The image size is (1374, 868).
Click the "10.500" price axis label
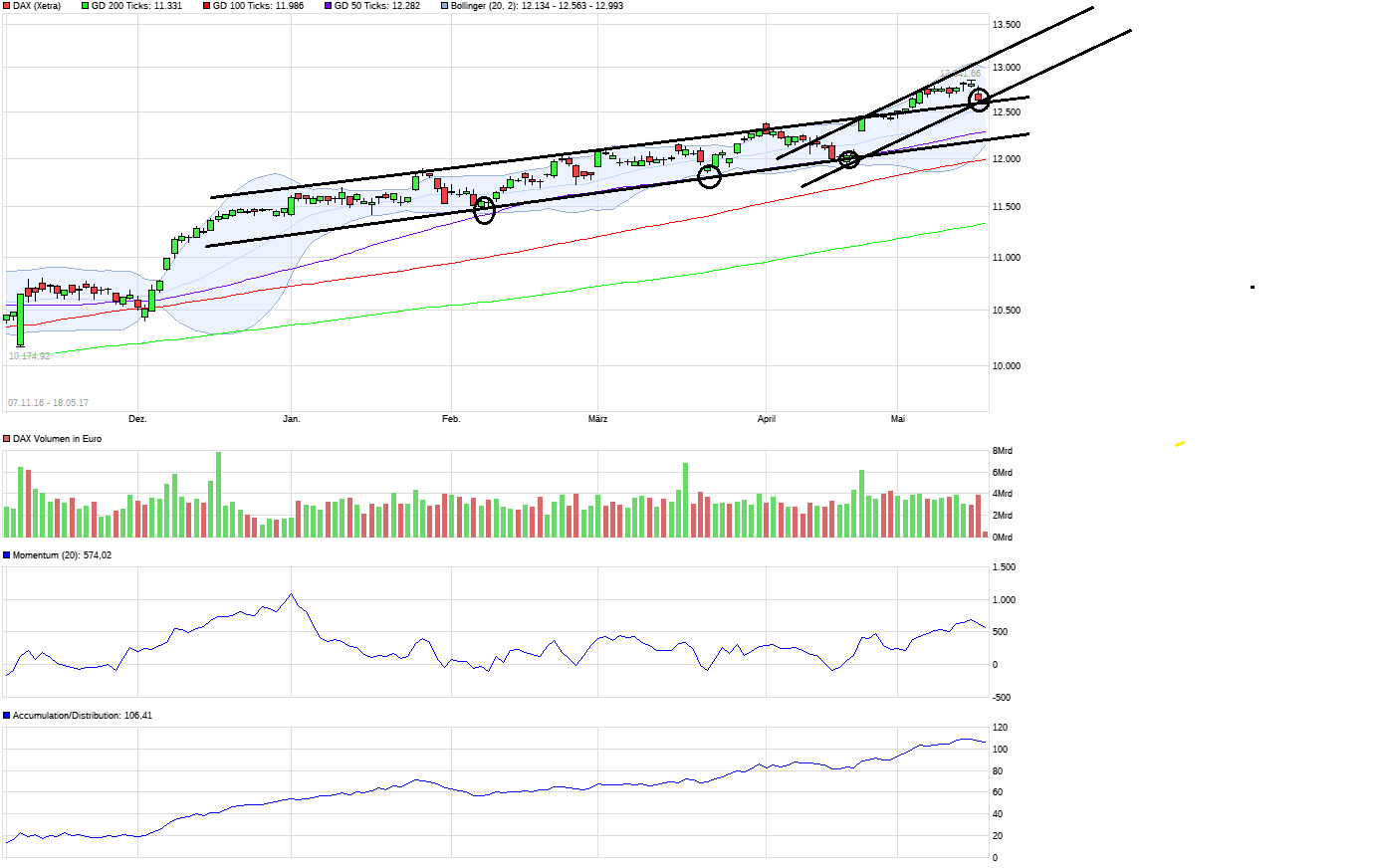tap(1006, 311)
